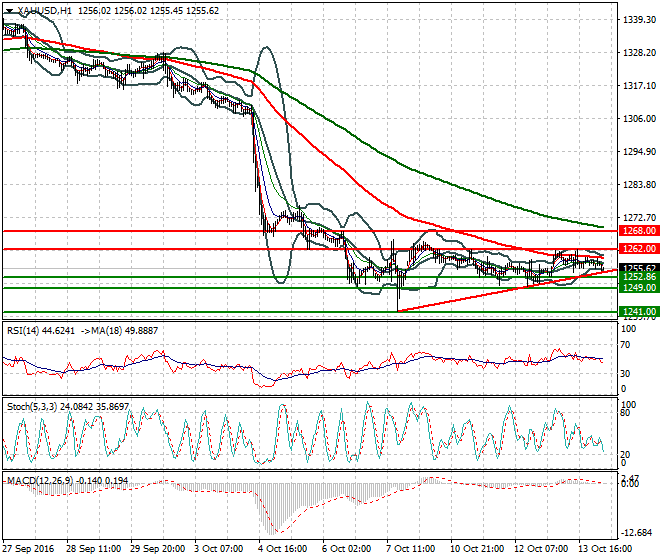The height and width of the screenshot is (560, 660).
Task: Select the 1252.86 green support level label
Action: 639,277
